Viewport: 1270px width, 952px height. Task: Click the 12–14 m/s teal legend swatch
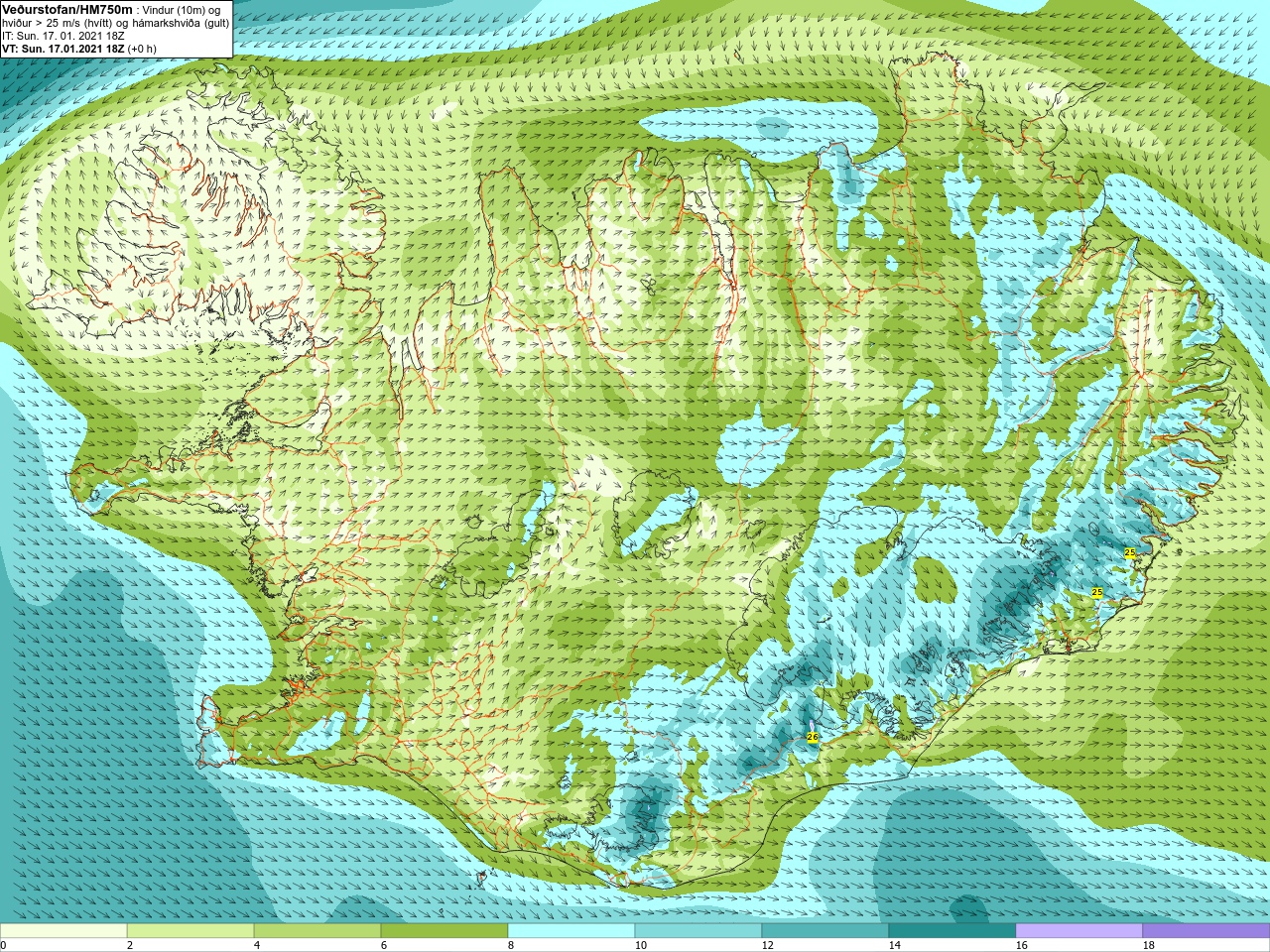pos(825,931)
